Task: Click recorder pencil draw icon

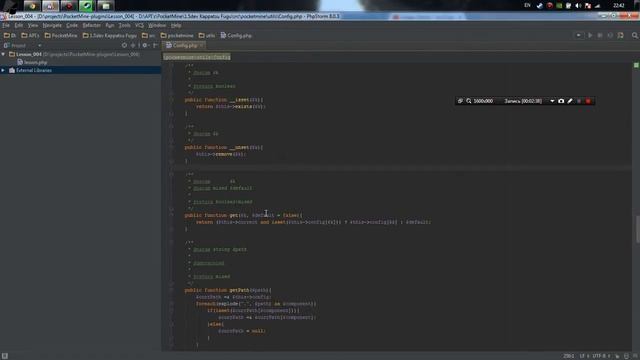Action: 570,101
